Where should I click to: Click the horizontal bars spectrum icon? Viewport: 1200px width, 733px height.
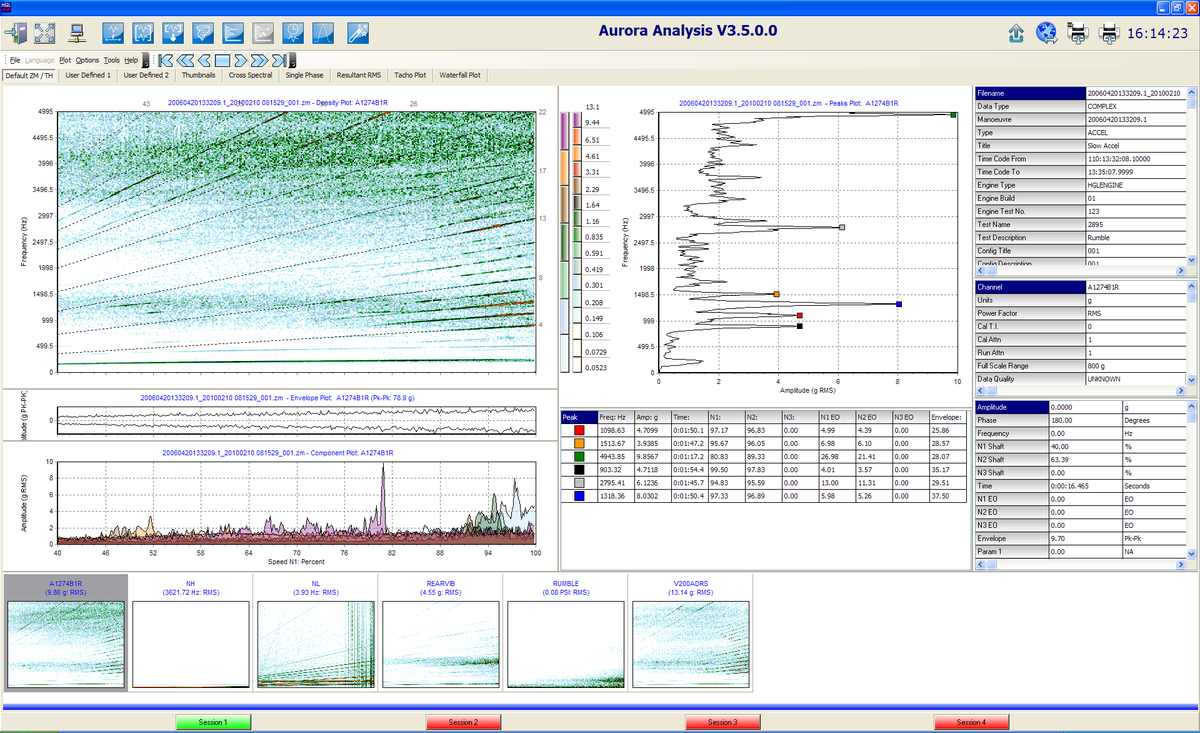233,32
